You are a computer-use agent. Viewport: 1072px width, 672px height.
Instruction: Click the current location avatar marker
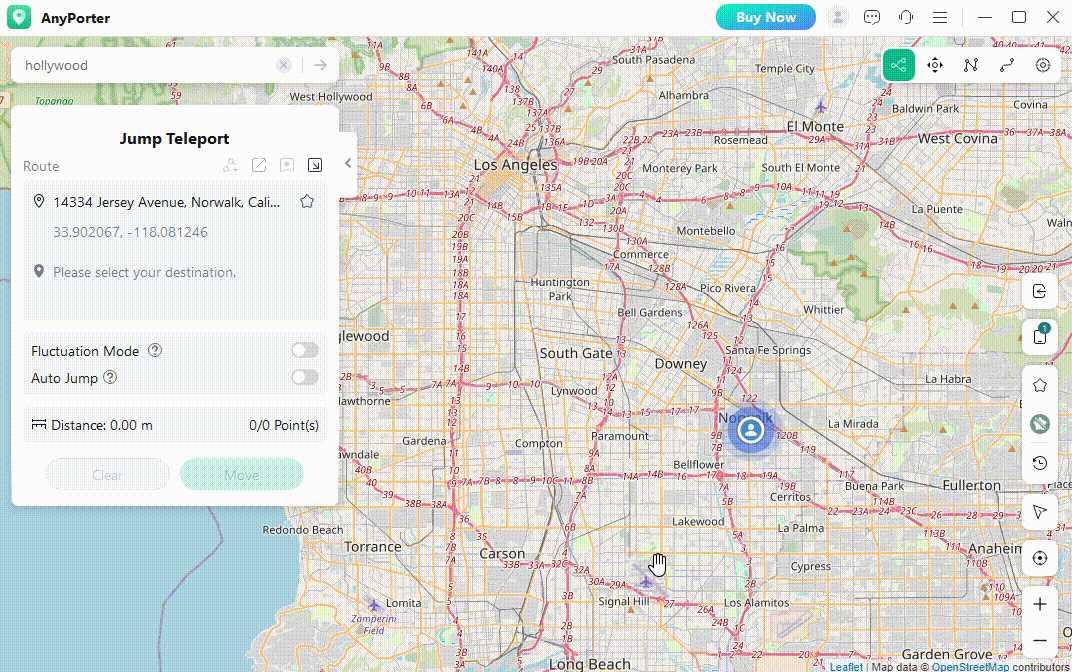coord(751,430)
